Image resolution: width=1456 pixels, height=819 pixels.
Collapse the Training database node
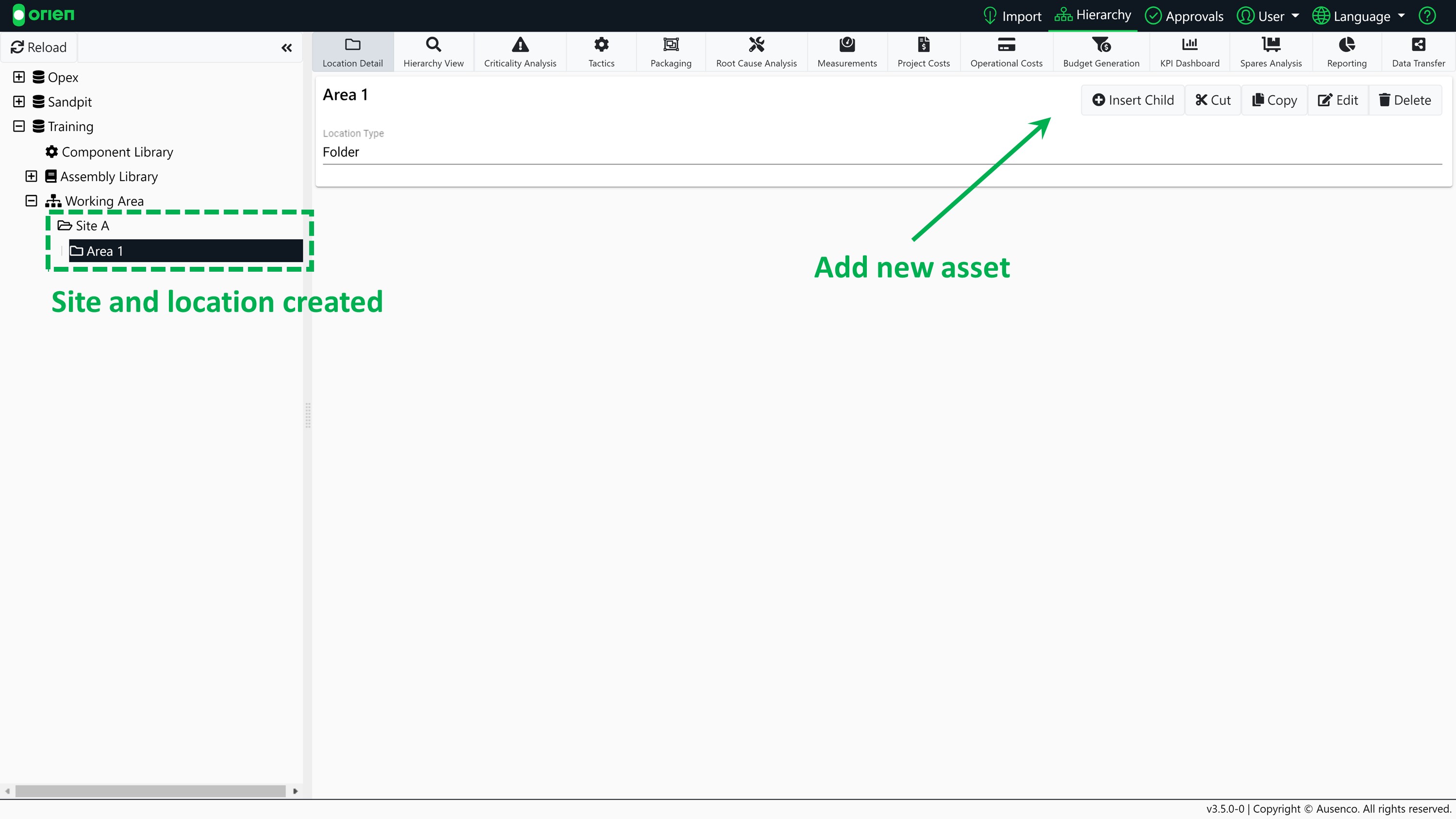(18, 126)
